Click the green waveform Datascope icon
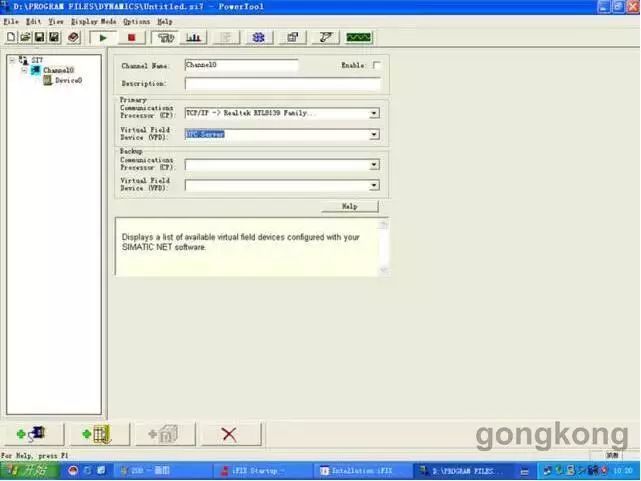Viewport: 641px width, 481px height. [x=358, y=37]
